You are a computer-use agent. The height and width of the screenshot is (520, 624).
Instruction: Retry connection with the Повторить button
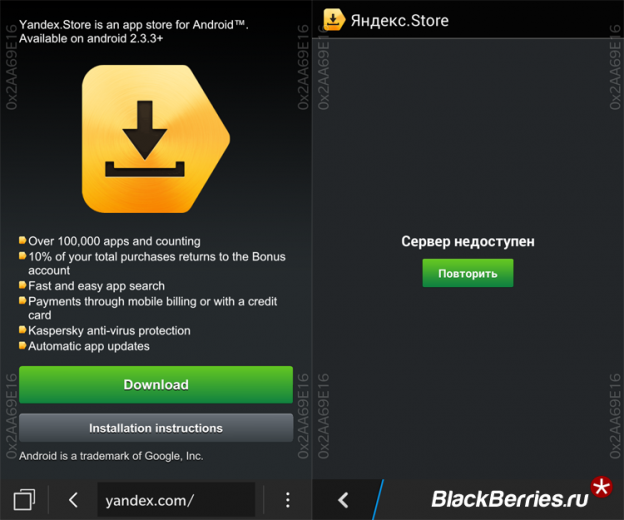467,273
